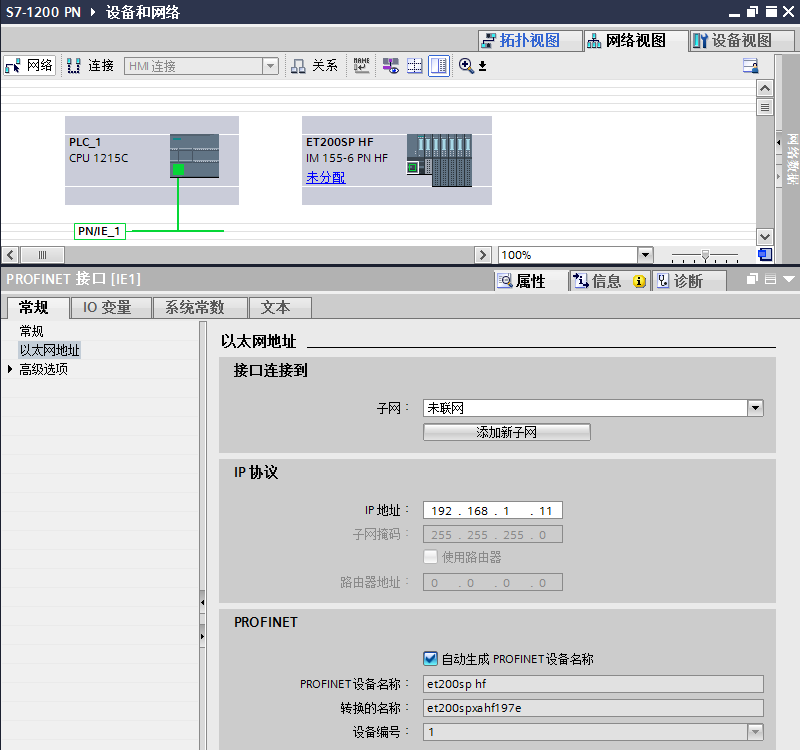
Task: Click the 关系 (Relations) toolbar button
Action: [314, 66]
